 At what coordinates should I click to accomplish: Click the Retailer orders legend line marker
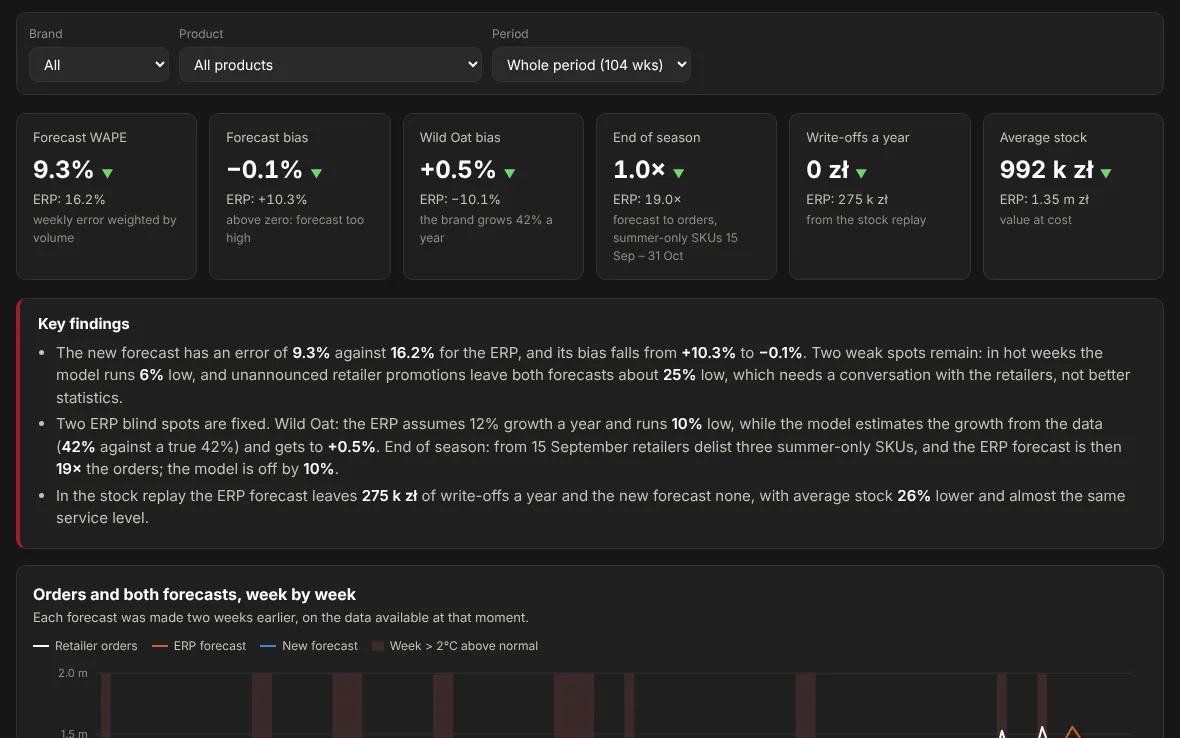pos(41,645)
